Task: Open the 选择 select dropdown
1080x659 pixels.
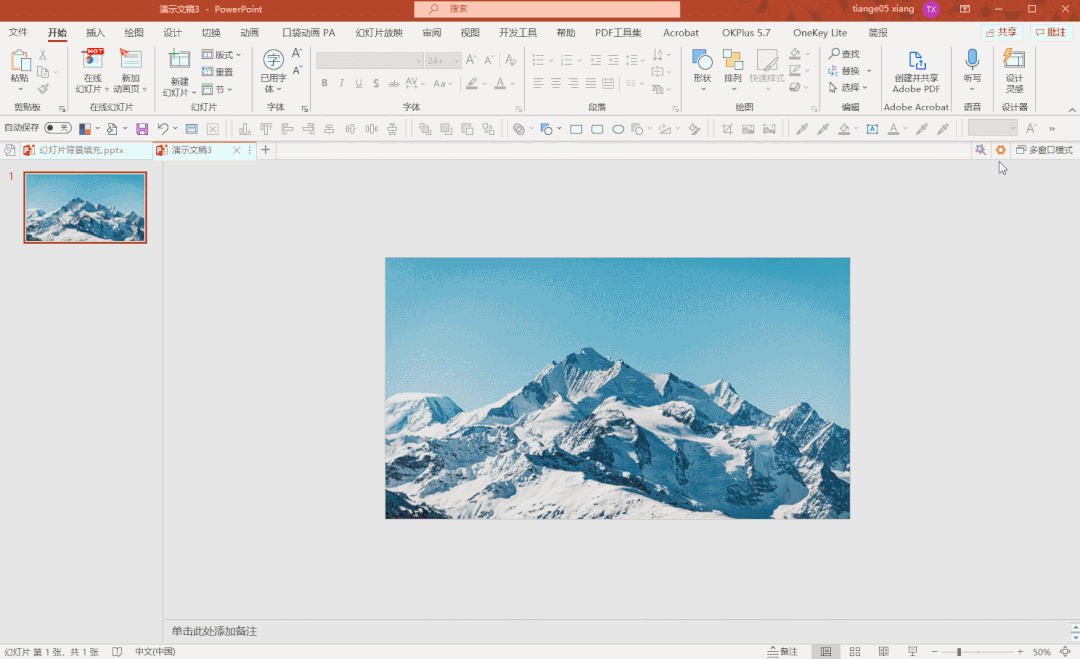Action: (851, 88)
